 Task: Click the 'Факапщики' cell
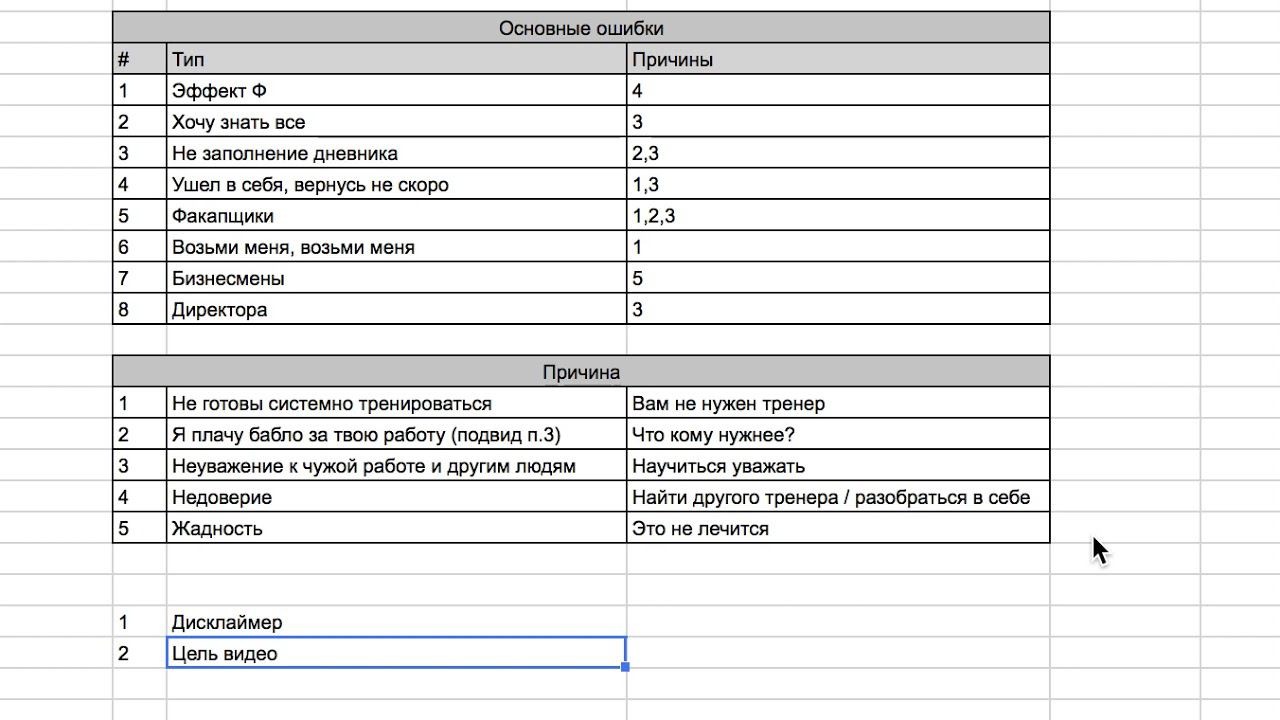point(397,215)
